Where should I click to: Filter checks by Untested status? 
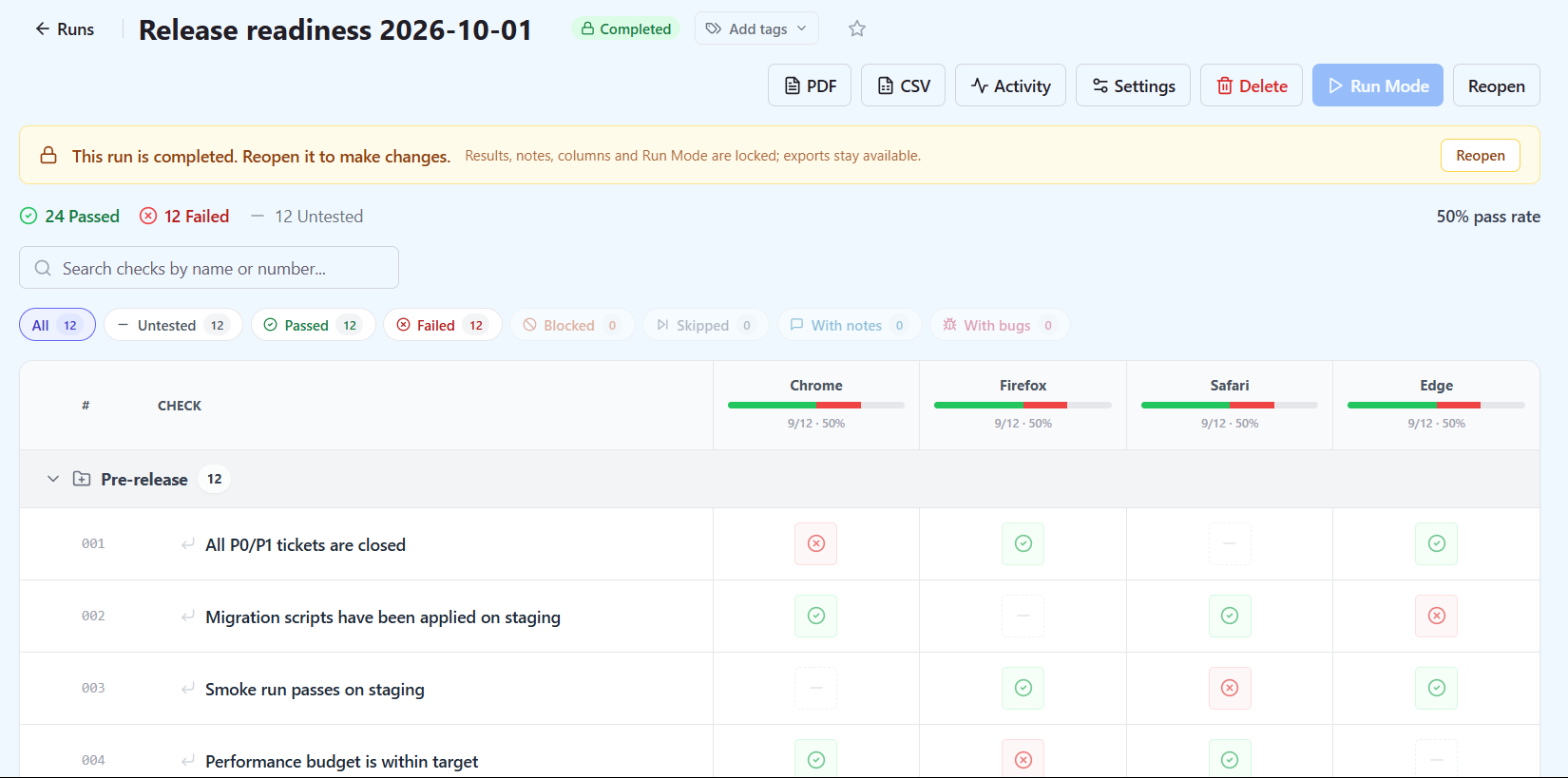[173, 325]
